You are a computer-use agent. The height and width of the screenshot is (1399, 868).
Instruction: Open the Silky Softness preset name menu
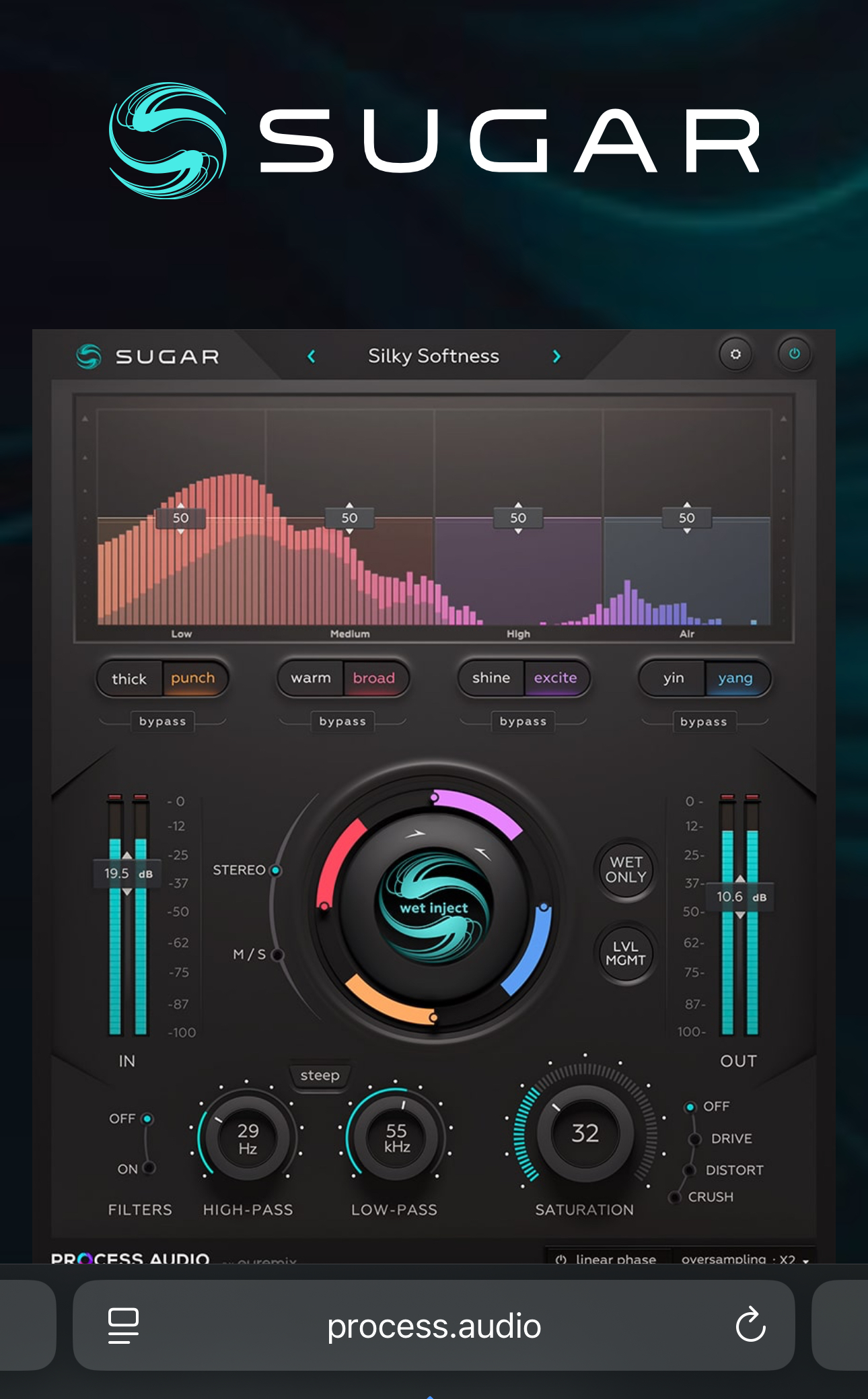tap(433, 356)
